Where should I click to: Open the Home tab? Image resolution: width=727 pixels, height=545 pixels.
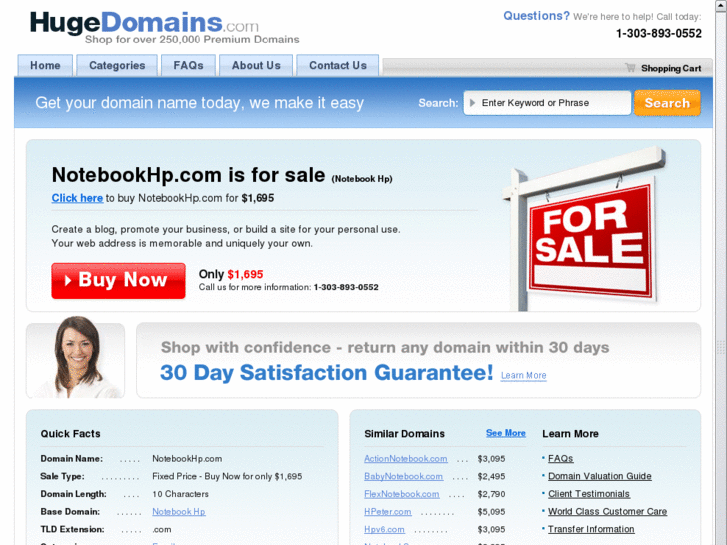point(45,65)
